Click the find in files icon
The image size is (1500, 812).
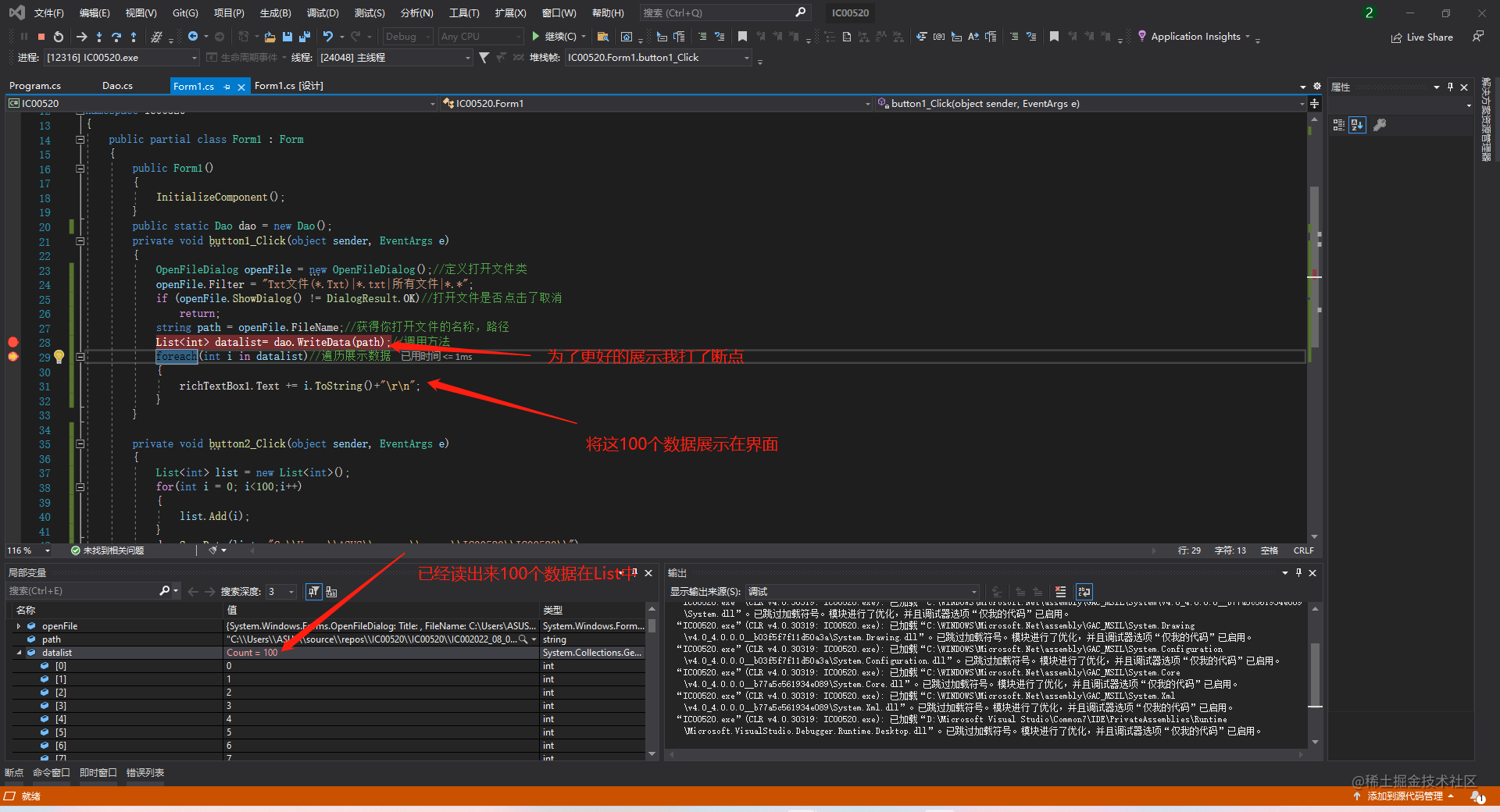[x=602, y=37]
